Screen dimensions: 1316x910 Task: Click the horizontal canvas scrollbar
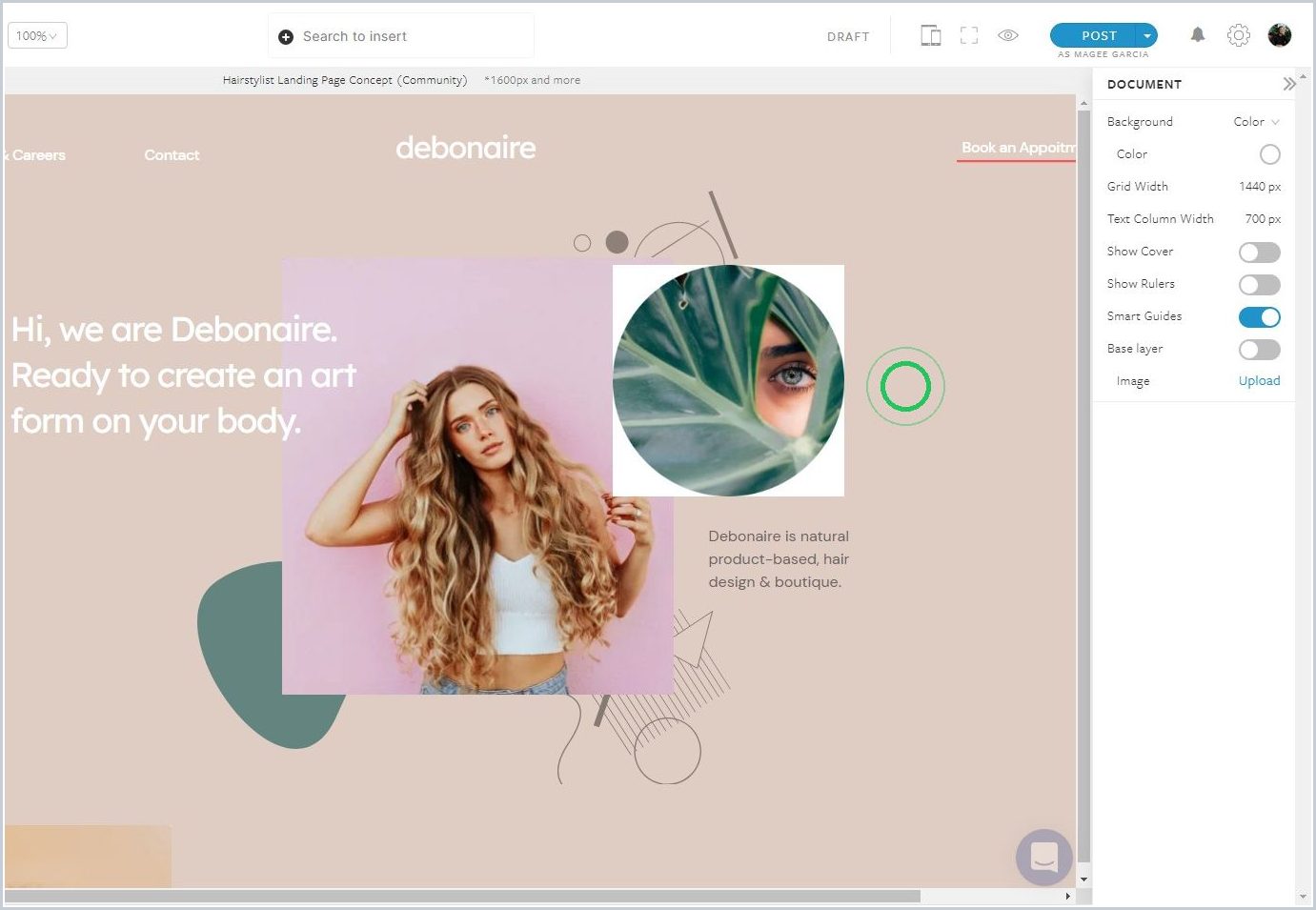(x=463, y=896)
